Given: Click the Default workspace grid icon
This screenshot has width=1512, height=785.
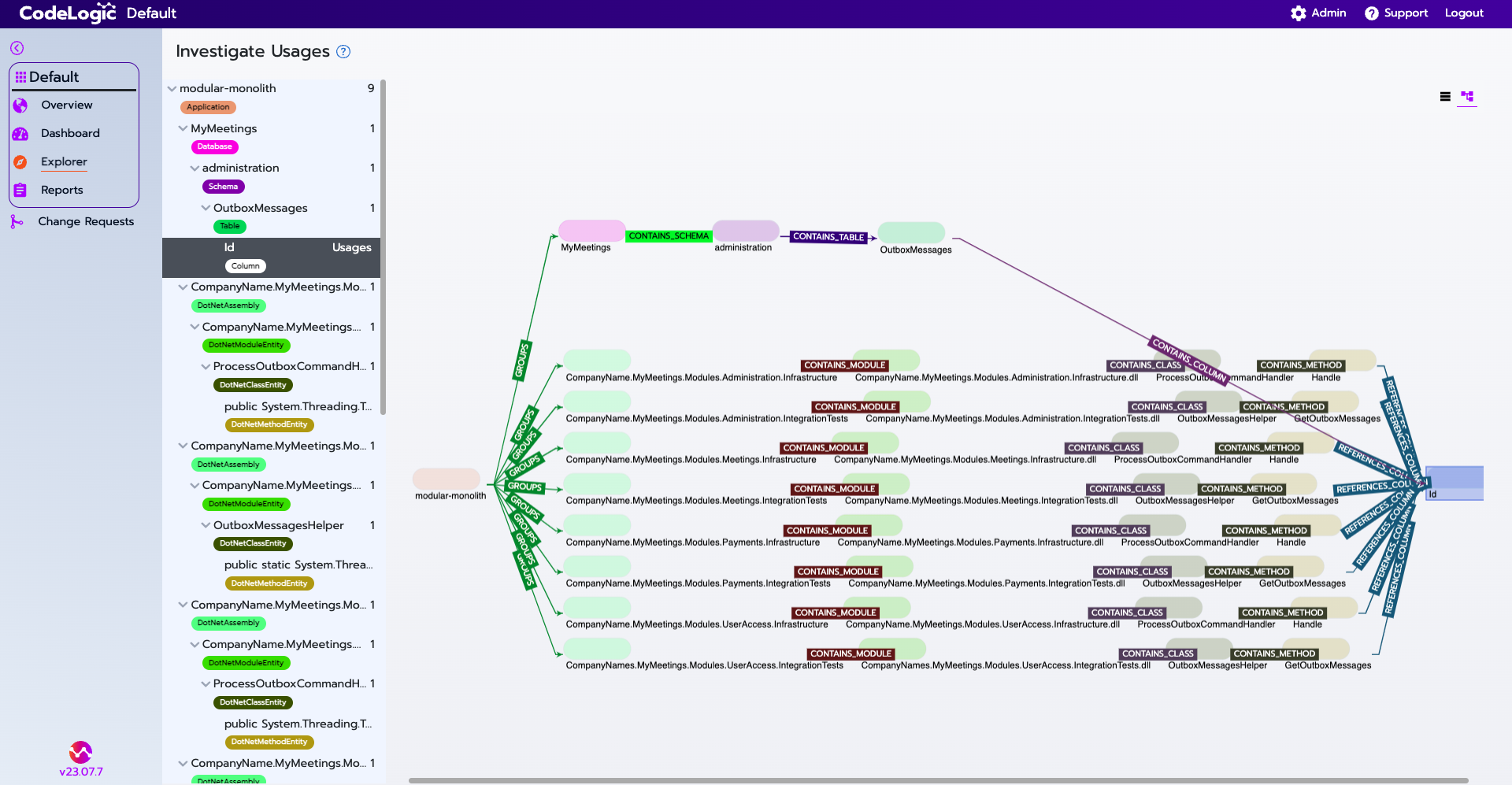Looking at the screenshot, I should (x=21, y=76).
